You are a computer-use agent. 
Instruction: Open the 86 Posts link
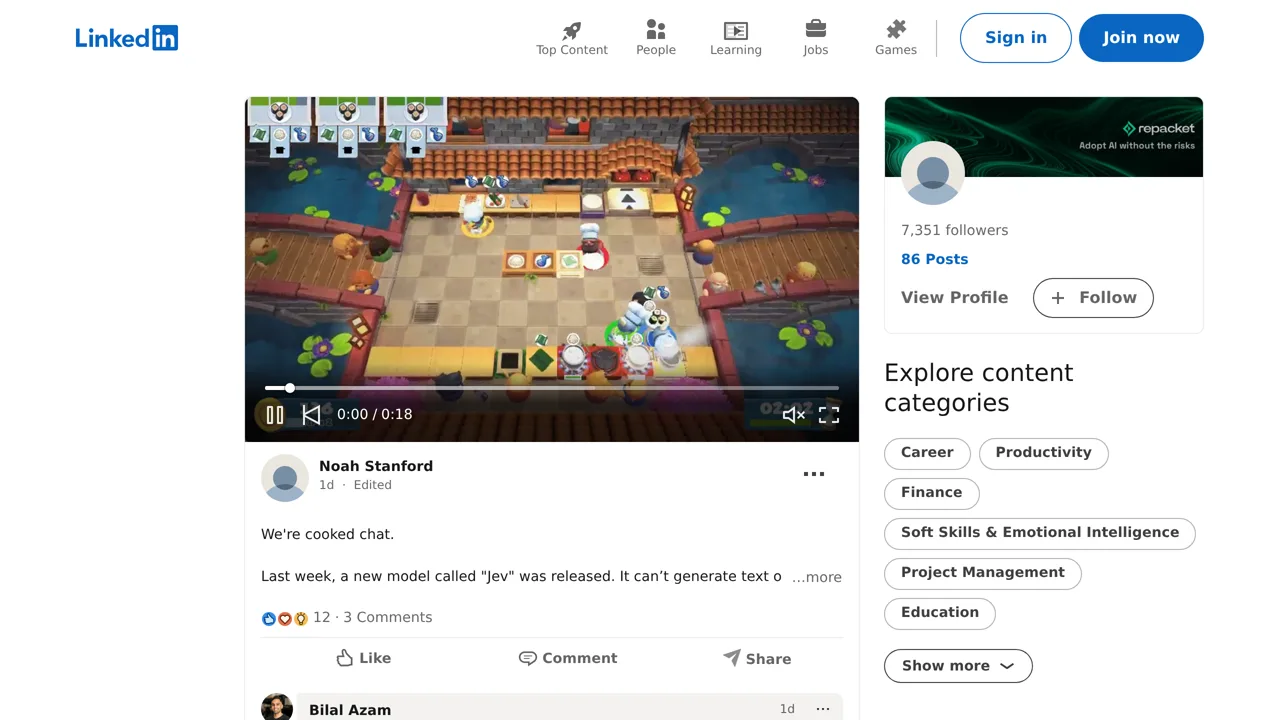(x=934, y=259)
